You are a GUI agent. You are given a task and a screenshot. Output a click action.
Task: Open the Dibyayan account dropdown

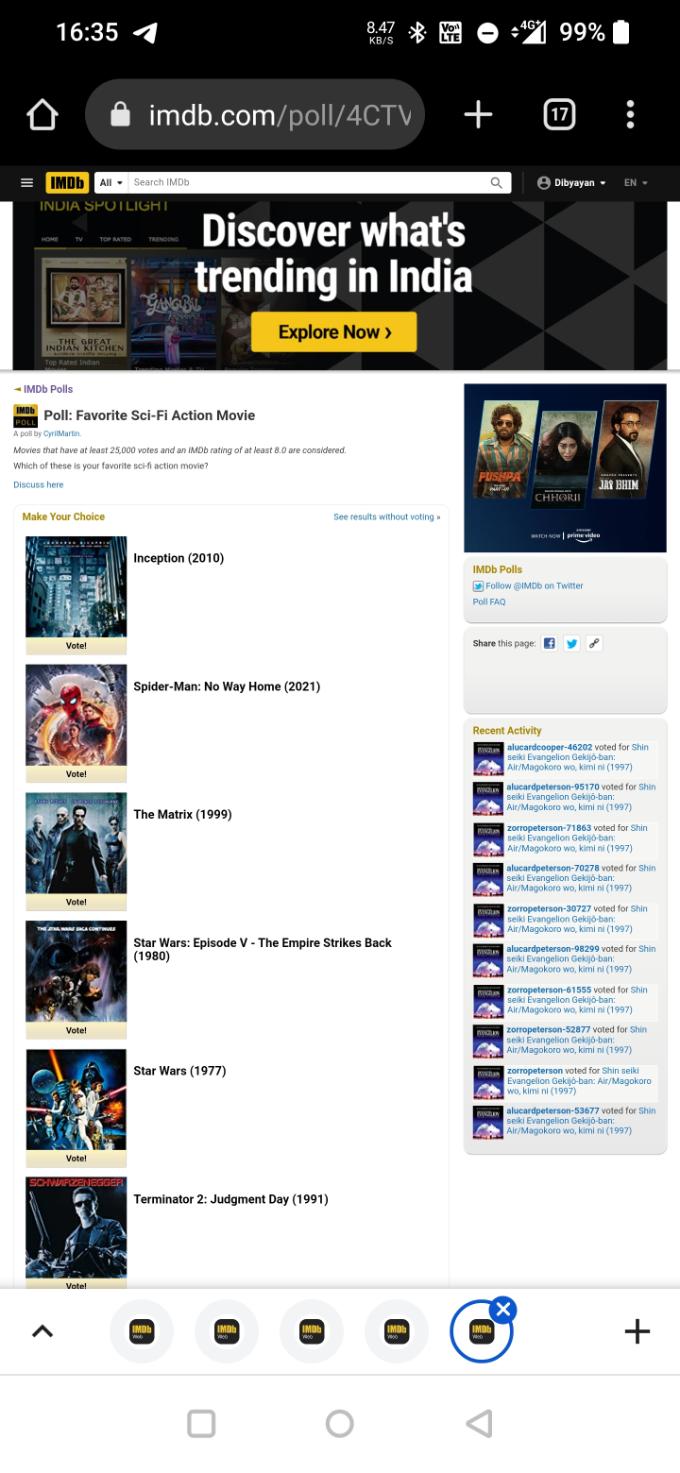572,183
